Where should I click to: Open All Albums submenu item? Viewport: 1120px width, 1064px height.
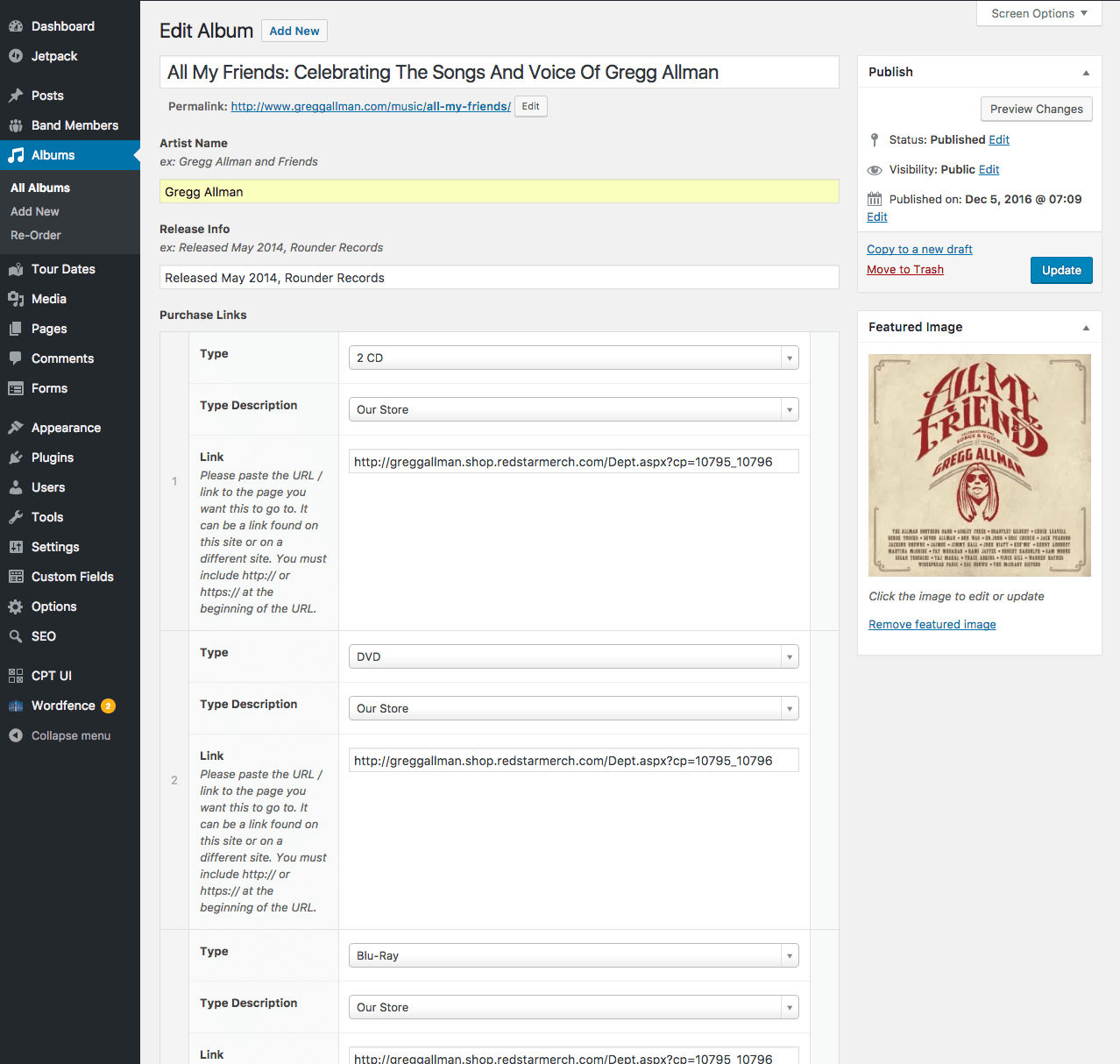[40, 188]
